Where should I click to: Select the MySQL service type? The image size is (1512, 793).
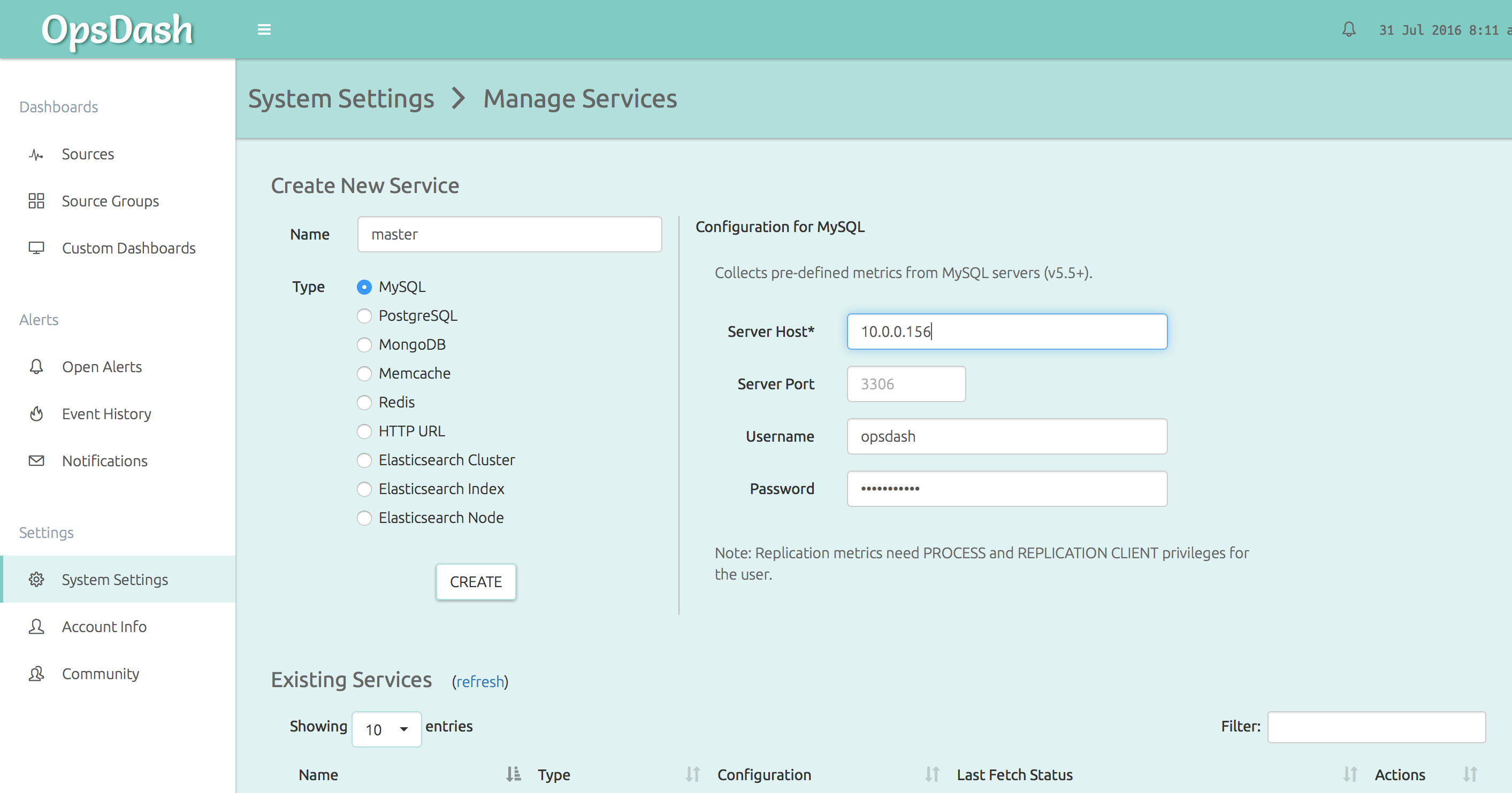click(x=364, y=287)
